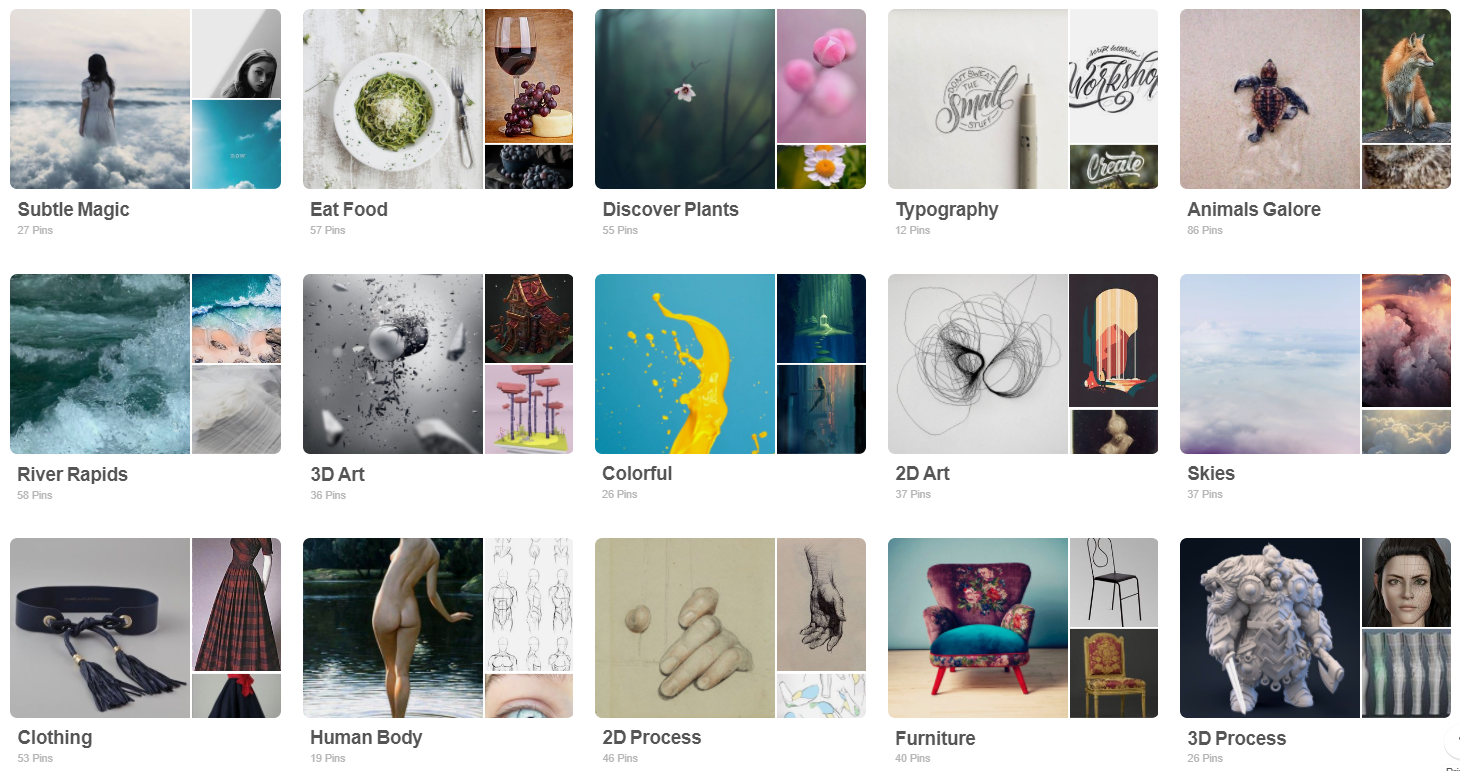Open the Subtle Magic board
The height and width of the screenshot is (771, 1460).
(x=73, y=210)
